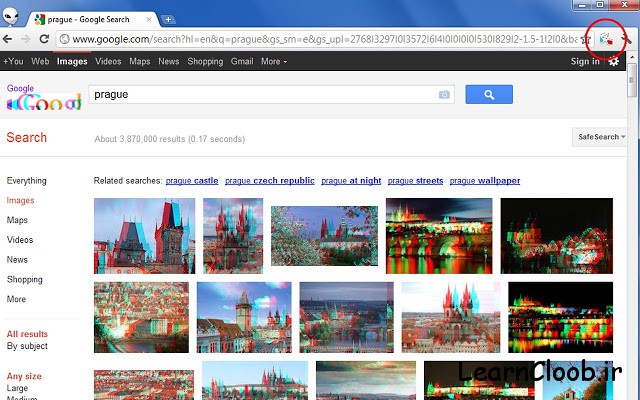Search by image using the camera icon
The width and height of the screenshot is (640, 400).
pos(444,95)
